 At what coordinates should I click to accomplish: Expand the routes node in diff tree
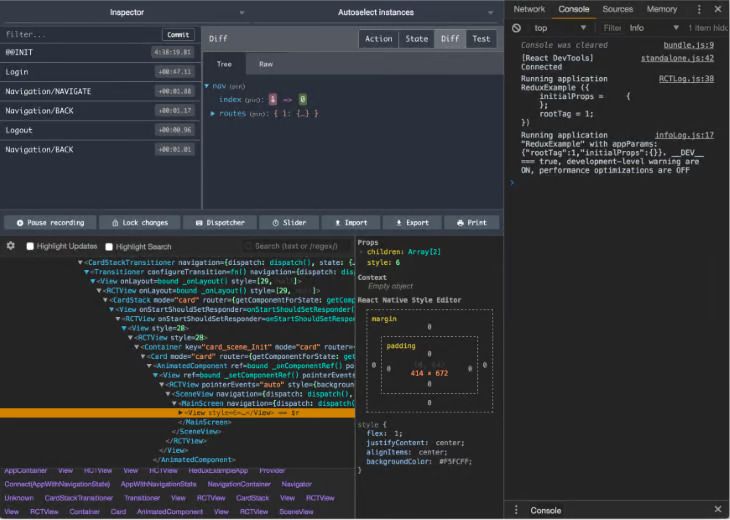(x=213, y=114)
